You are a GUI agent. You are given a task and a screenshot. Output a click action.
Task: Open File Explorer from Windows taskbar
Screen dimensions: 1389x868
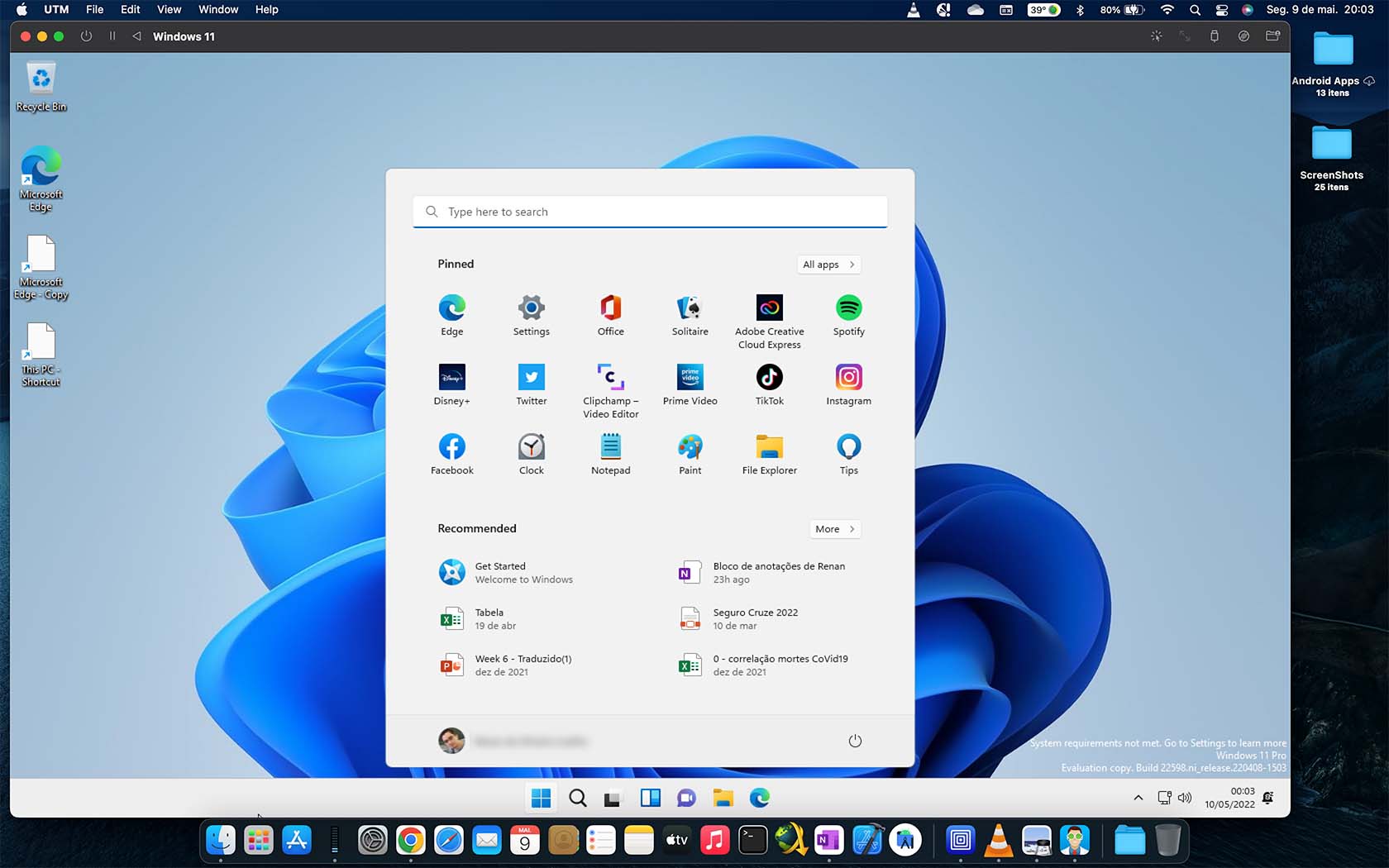point(723,798)
